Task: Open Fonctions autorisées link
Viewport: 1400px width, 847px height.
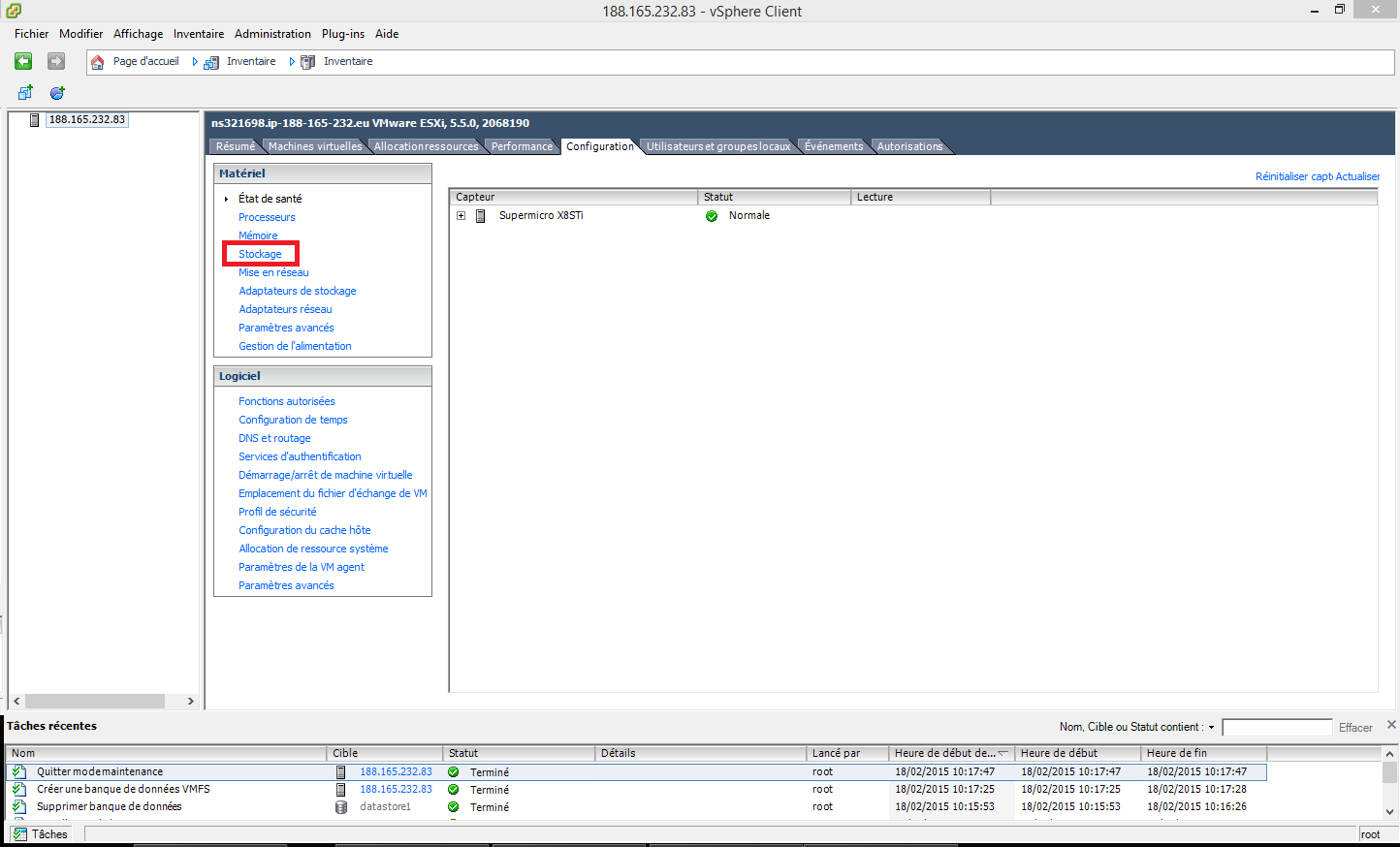Action: 287,401
